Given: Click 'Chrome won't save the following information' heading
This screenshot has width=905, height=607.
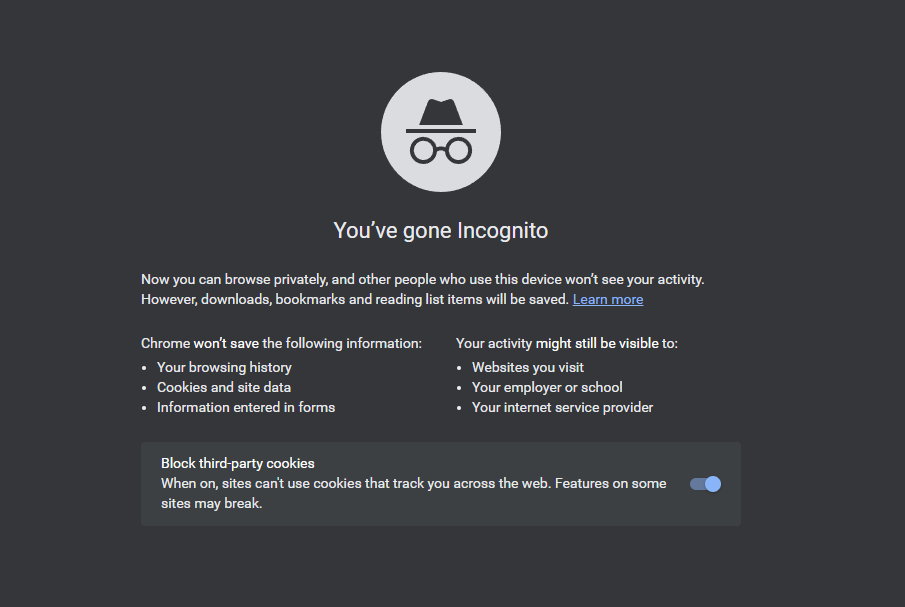Looking at the screenshot, I should 281,343.
